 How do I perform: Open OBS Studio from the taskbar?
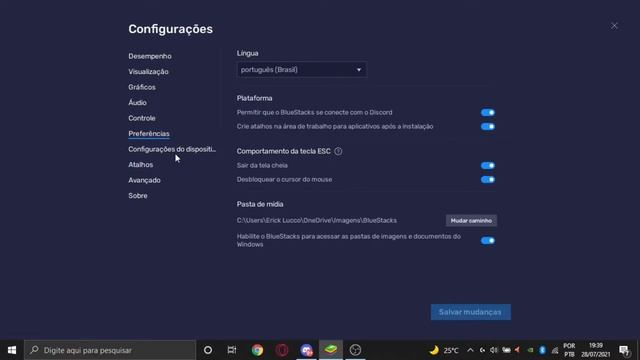[355, 350]
